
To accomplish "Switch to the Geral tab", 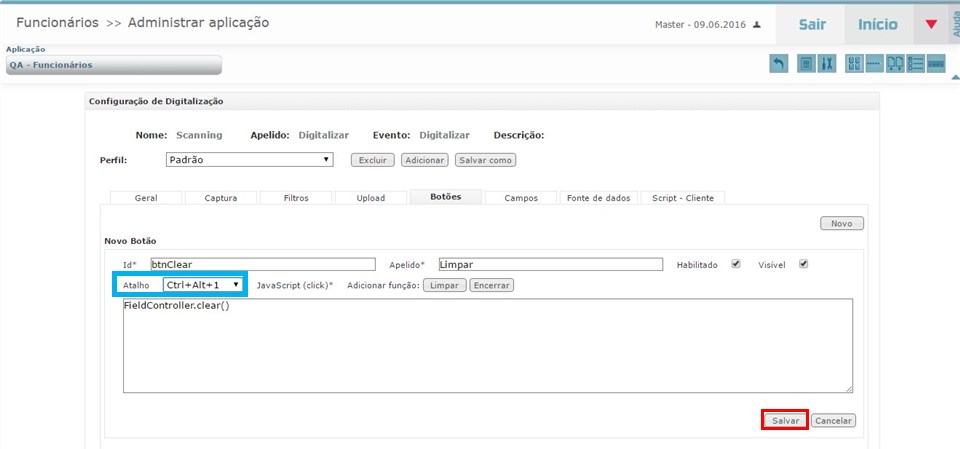I will click(x=146, y=198).
